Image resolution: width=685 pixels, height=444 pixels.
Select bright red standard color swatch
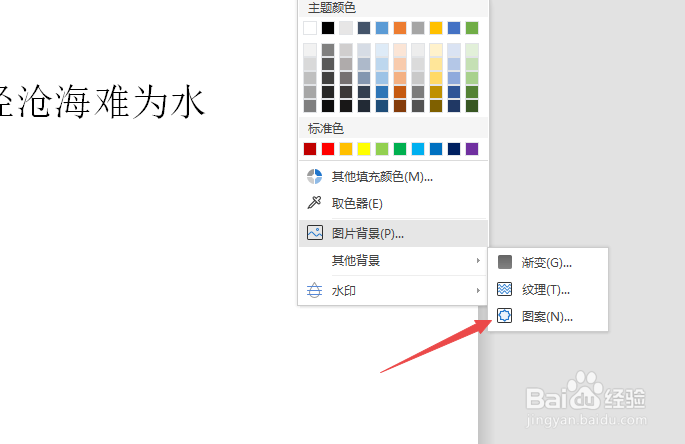pyautogui.click(x=328, y=149)
